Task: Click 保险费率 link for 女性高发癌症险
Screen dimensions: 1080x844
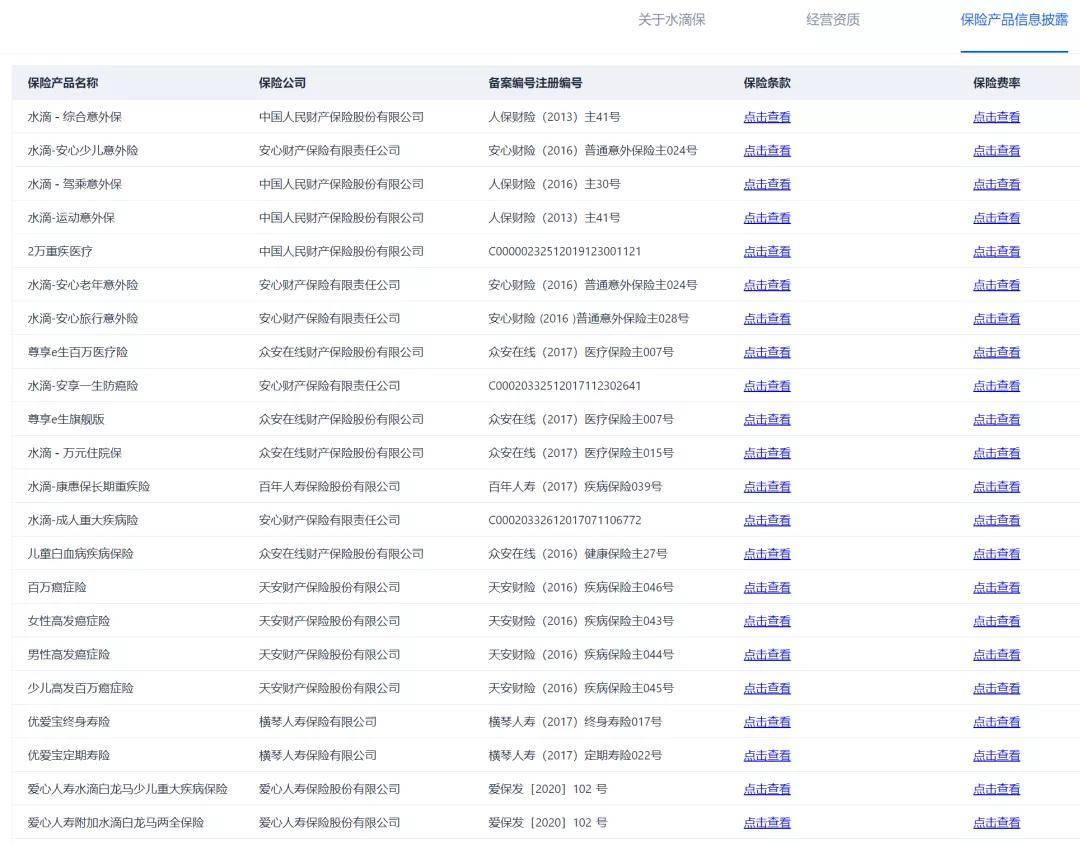Action: click(996, 621)
